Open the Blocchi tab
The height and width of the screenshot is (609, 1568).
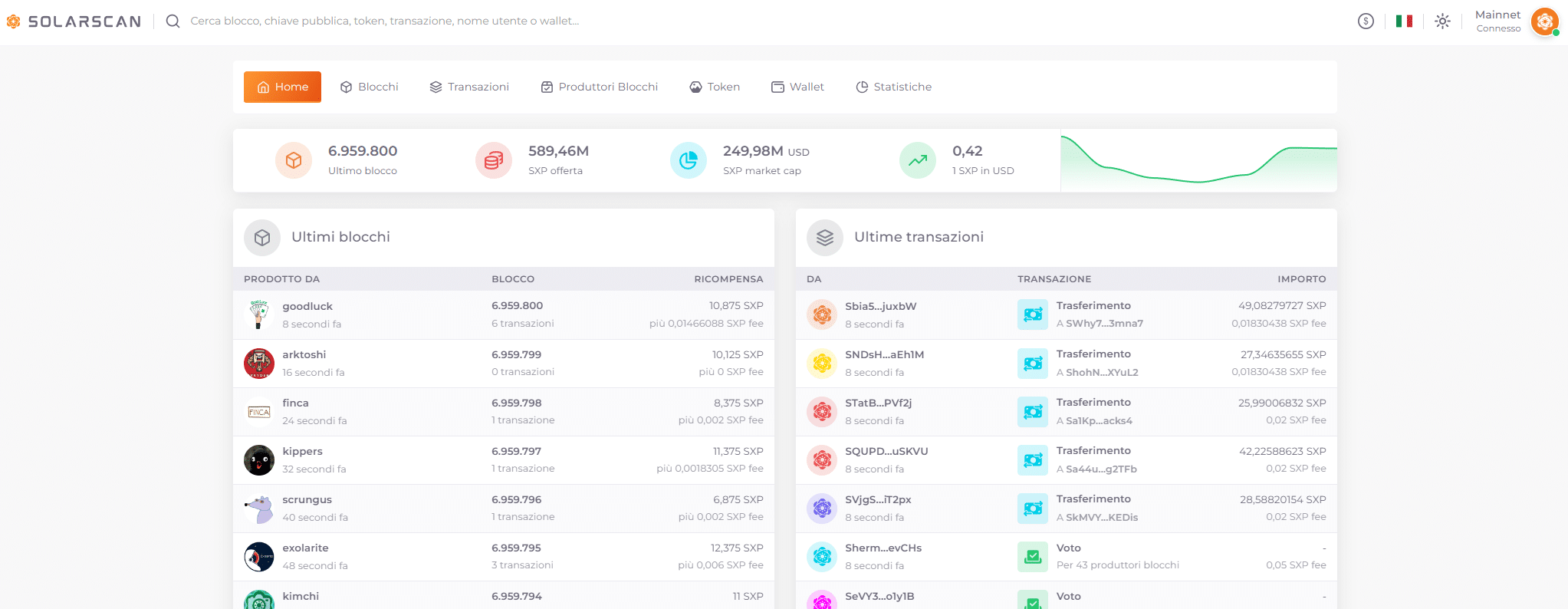[370, 87]
